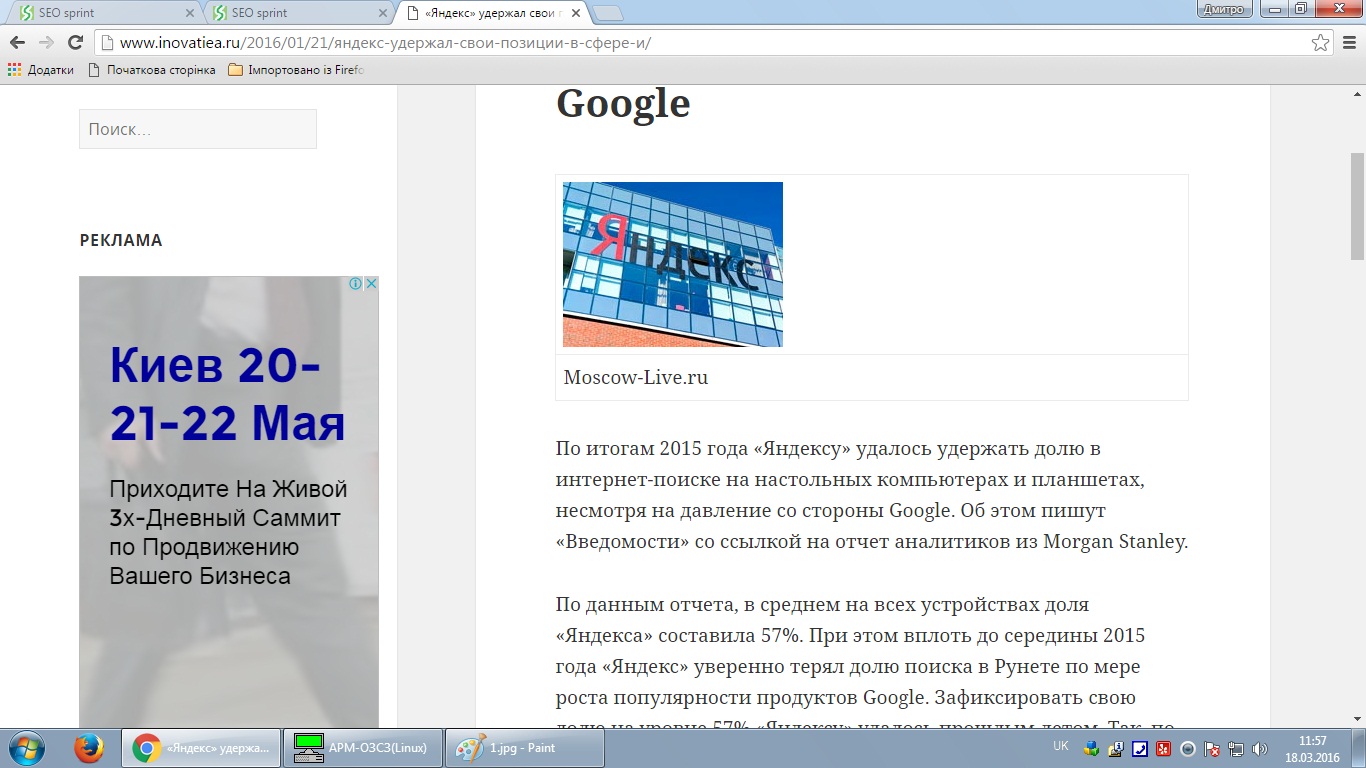Close the ad with its X icon
The height and width of the screenshot is (768, 1366).
[371, 284]
